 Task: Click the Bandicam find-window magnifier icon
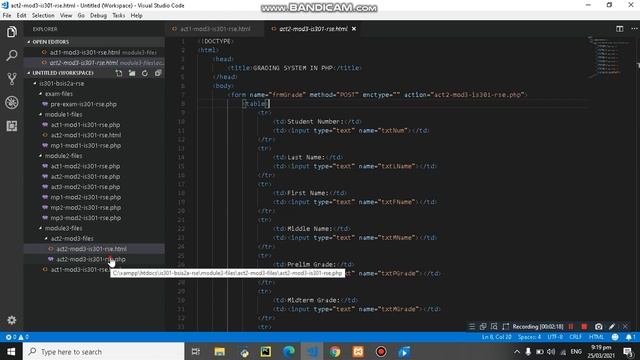pyautogui.click(x=494, y=327)
